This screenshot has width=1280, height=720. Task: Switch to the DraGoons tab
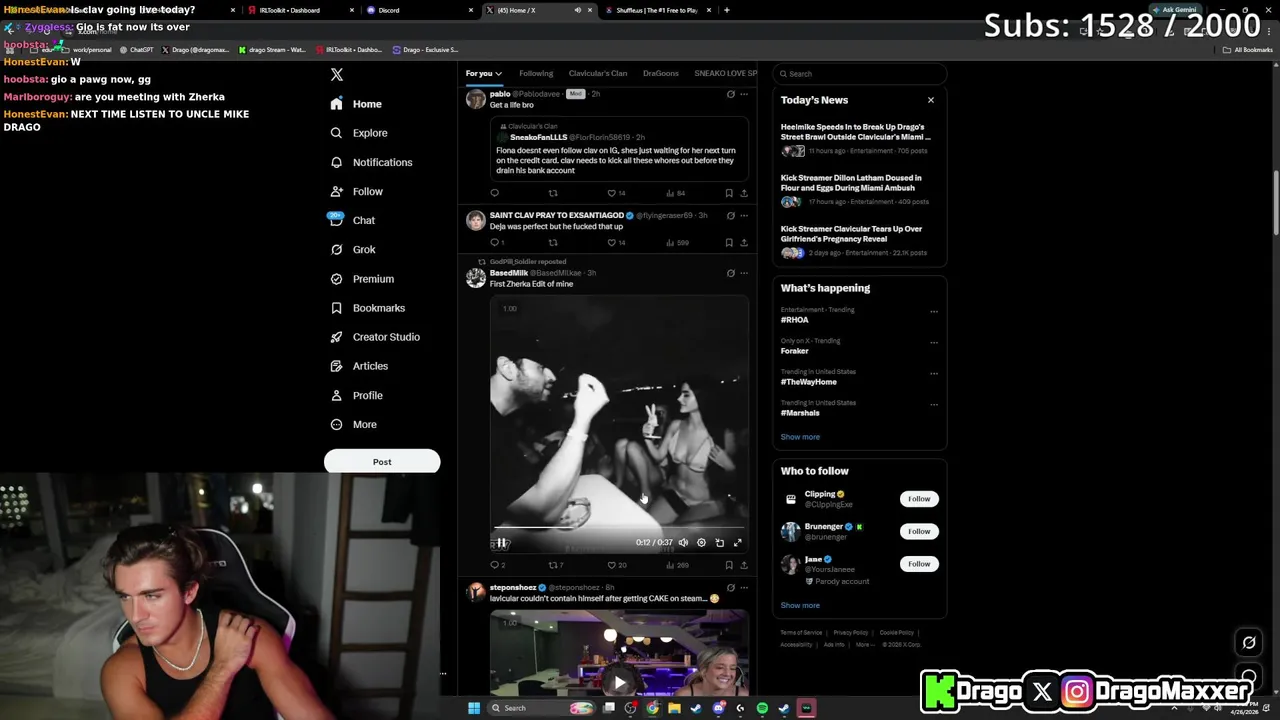661,73
